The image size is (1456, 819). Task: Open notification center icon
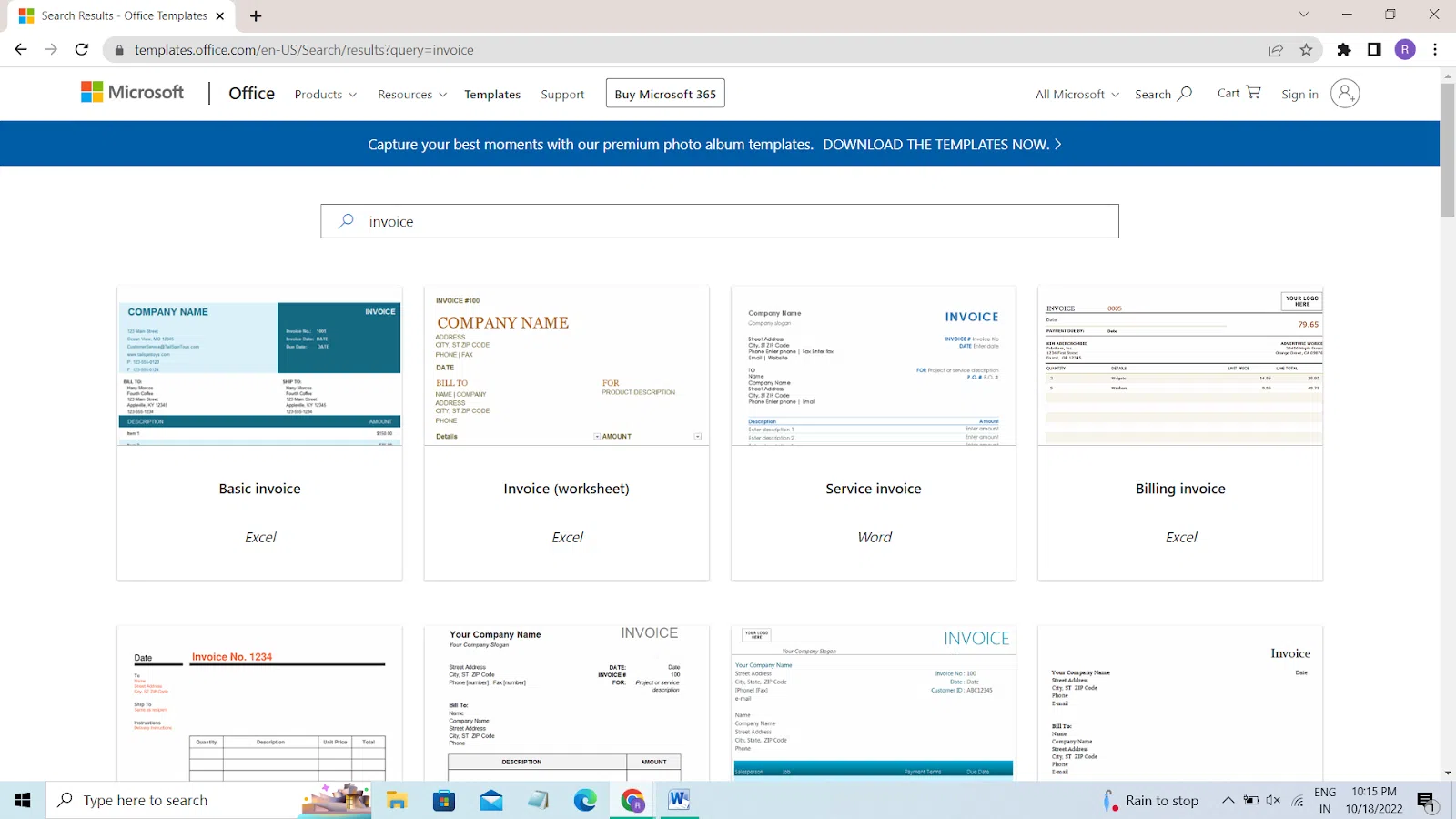click(x=1426, y=801)
